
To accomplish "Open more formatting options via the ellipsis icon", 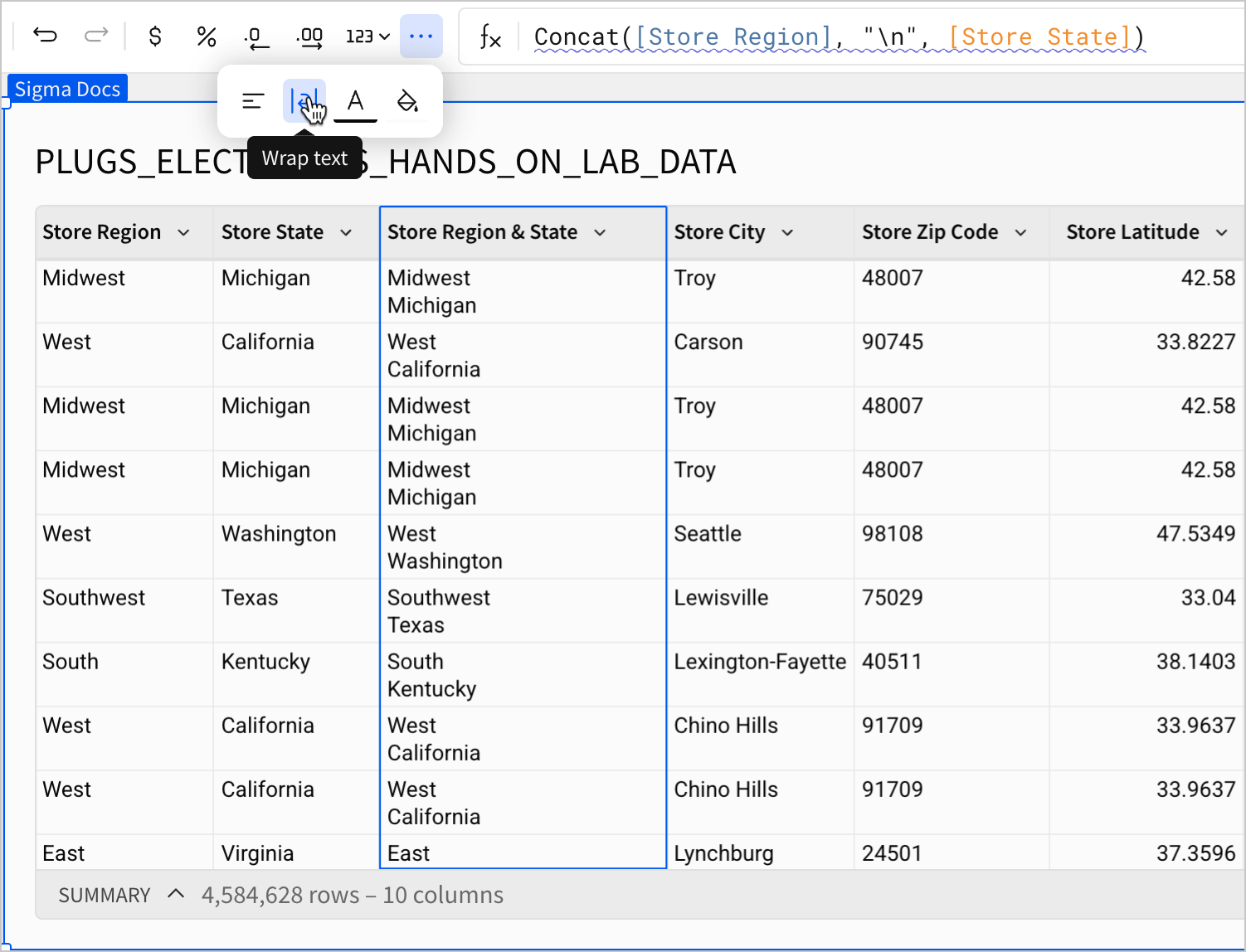I will tap(421, 36).
